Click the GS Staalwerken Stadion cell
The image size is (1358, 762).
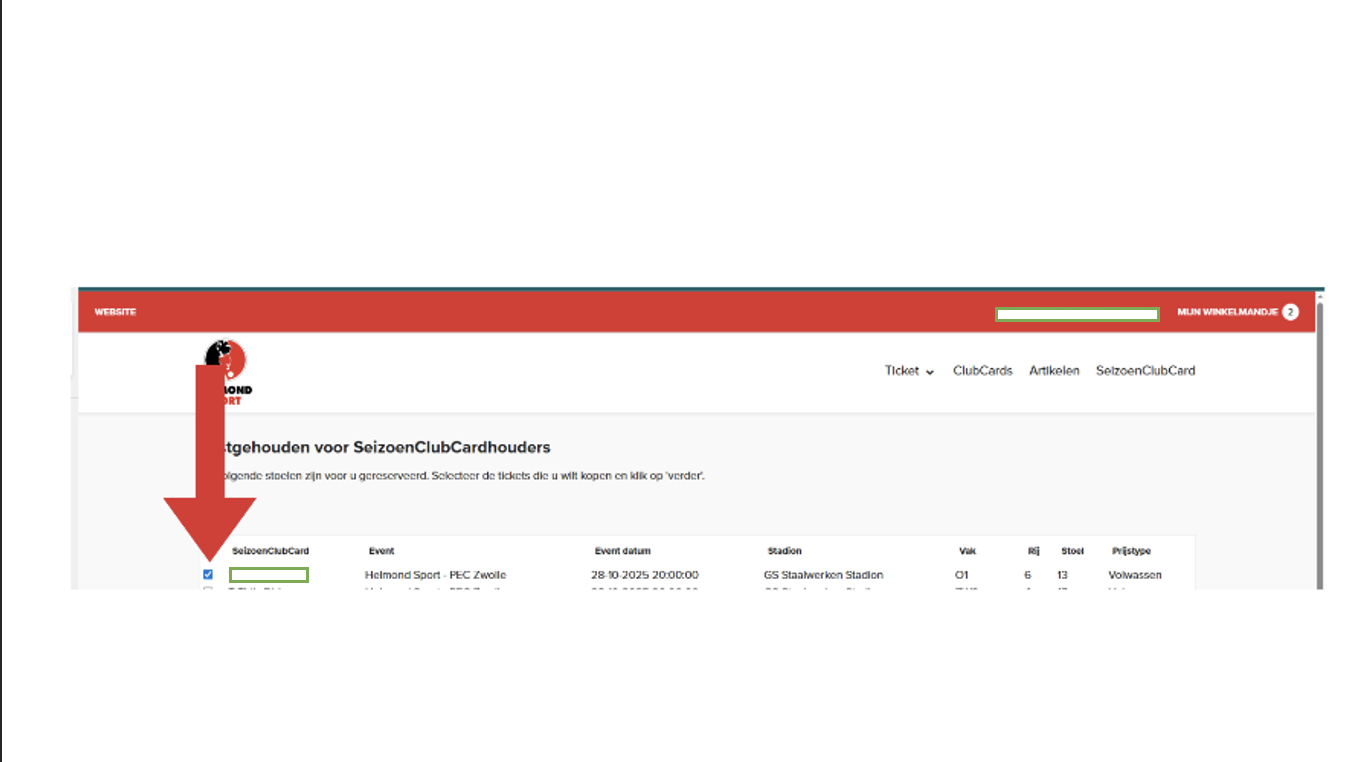(x=823, y=575)
